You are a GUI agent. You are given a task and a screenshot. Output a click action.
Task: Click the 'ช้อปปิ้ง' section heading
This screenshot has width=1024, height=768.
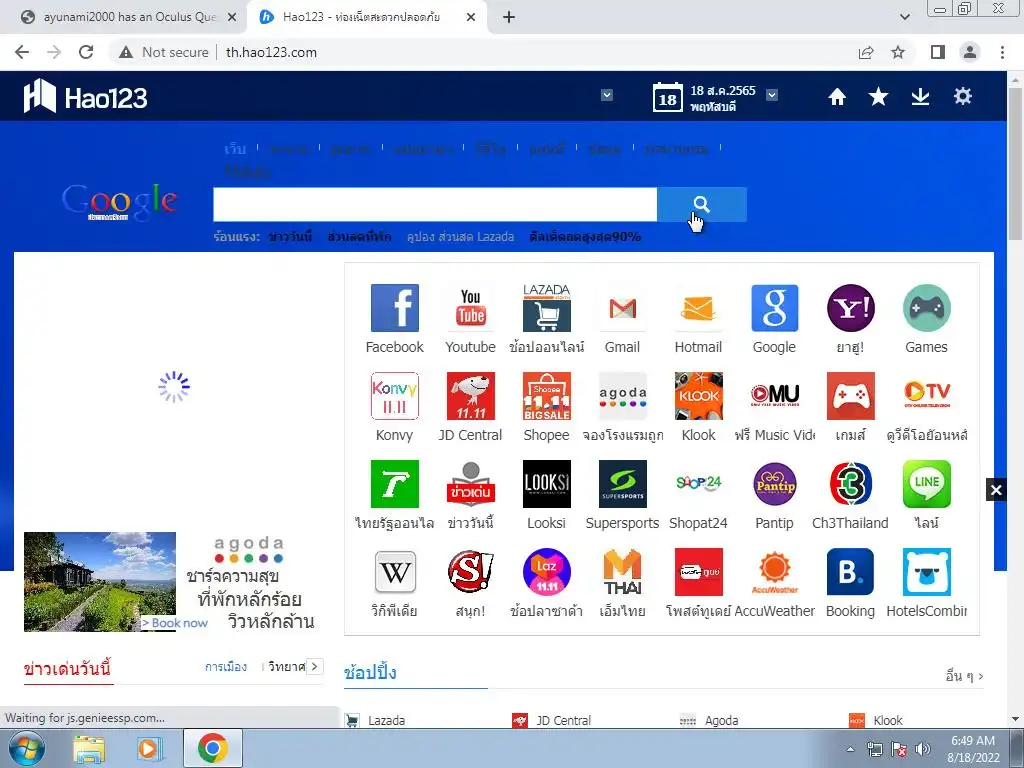point(370,672)
